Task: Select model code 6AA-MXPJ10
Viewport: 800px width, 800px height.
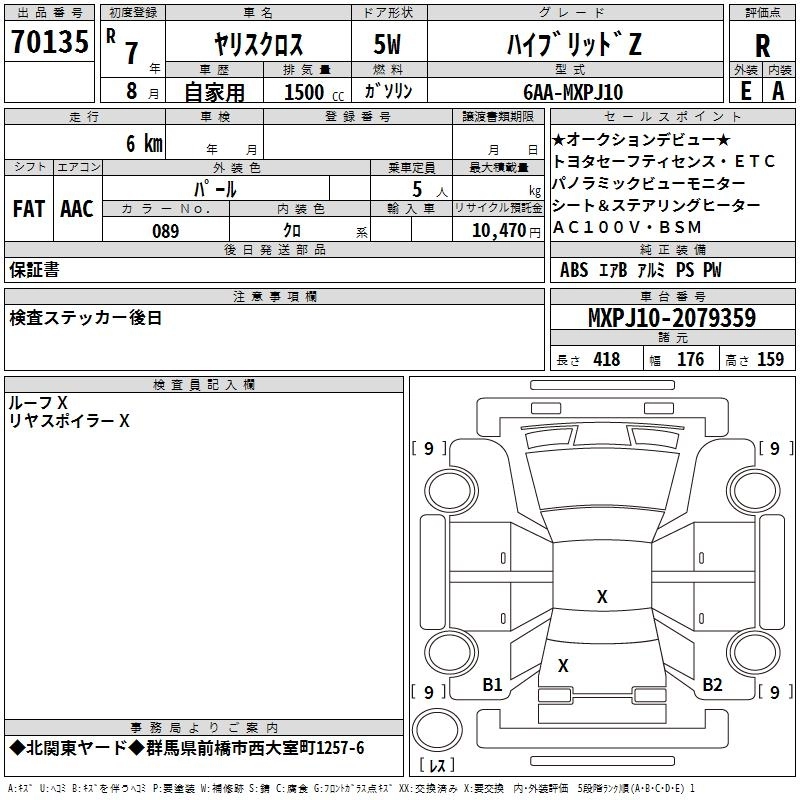Action: tap(573, 92)
